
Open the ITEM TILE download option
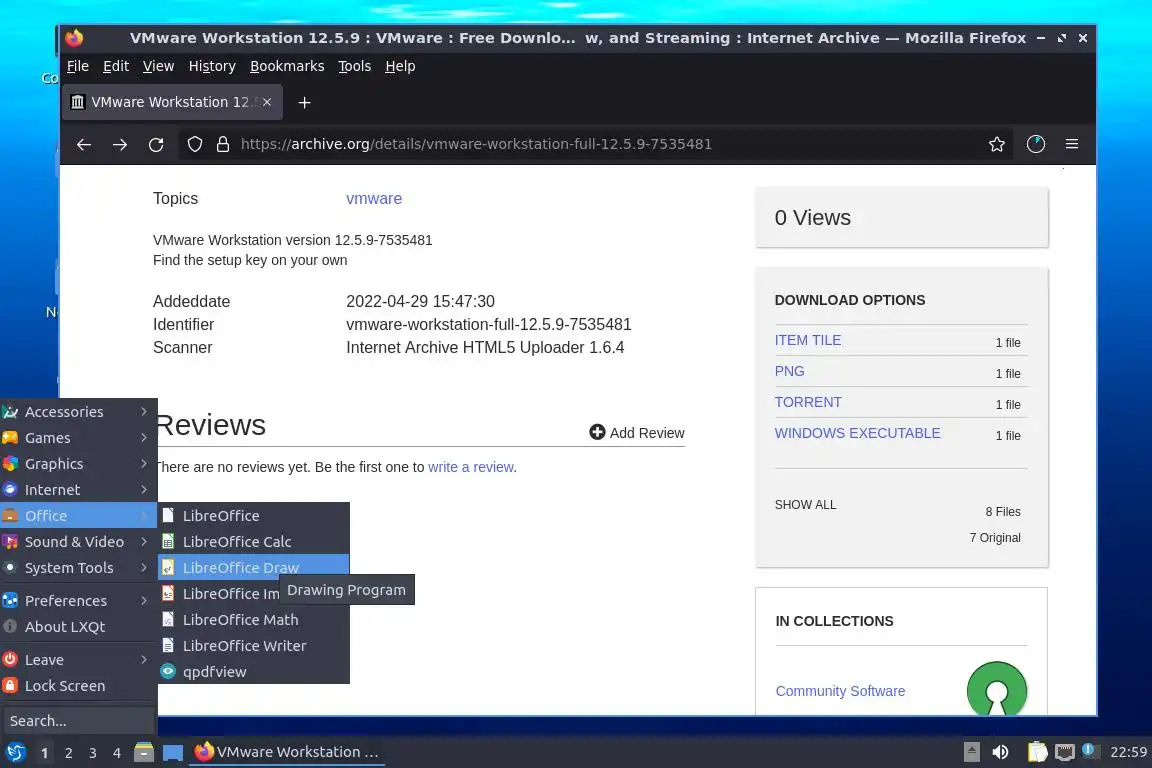pos(807,340)
